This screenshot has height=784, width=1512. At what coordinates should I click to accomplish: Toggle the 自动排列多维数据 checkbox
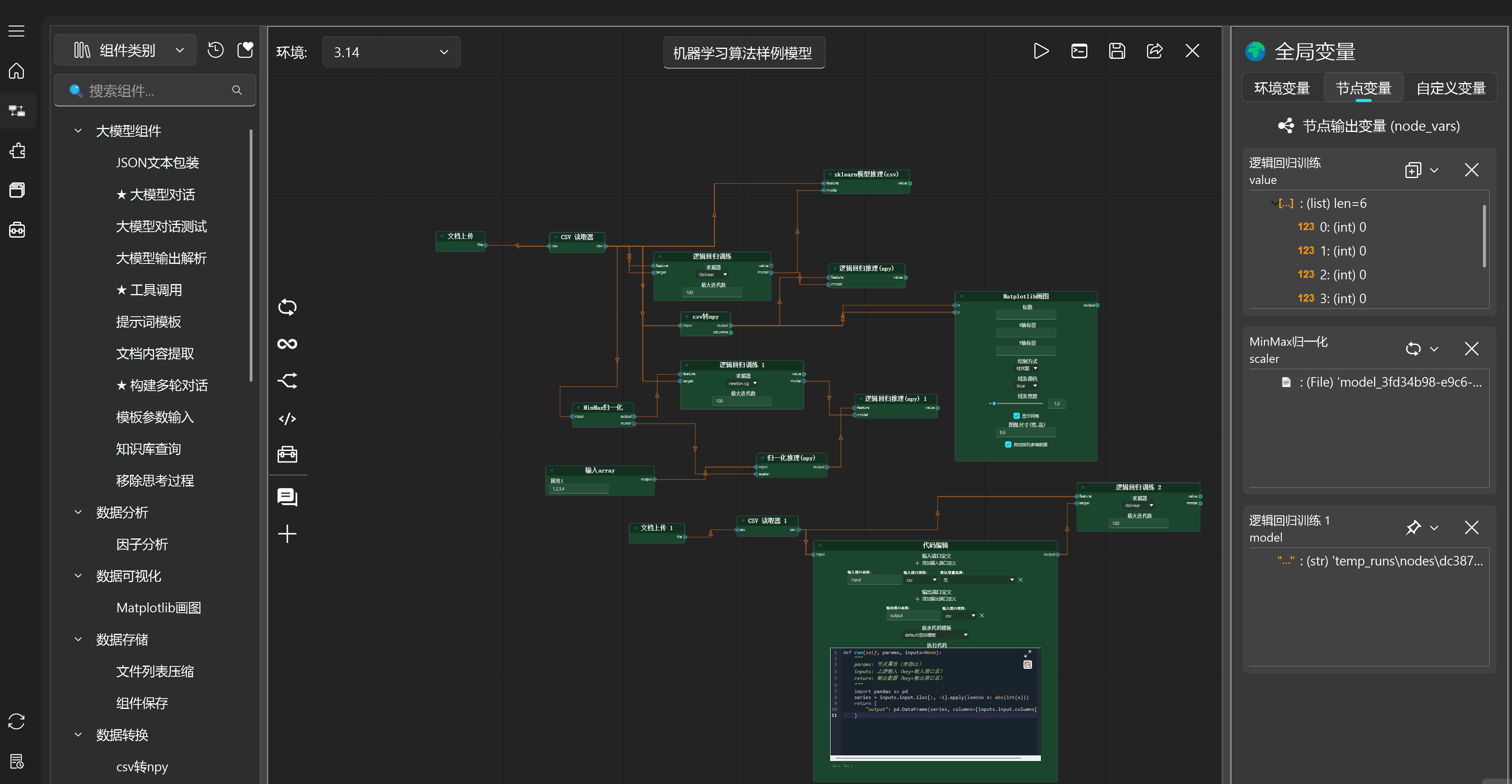(1008, 445)
